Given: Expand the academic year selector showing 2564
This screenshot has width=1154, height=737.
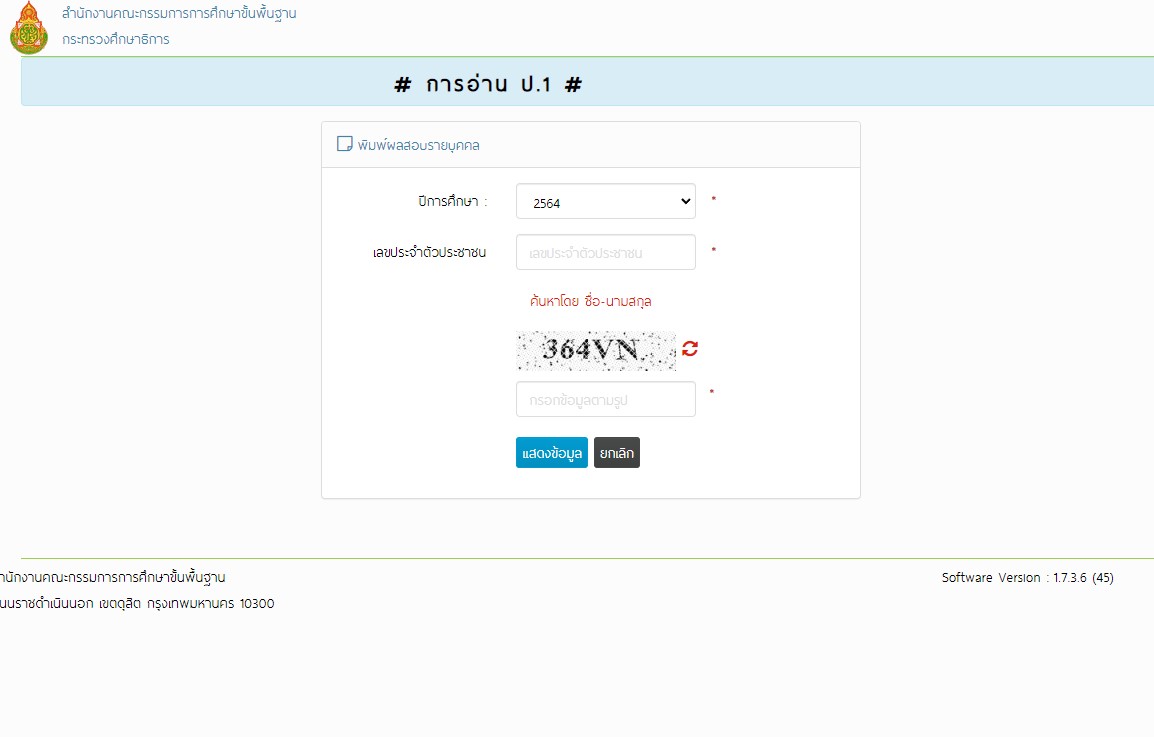Looking at the screenshot, I should coord(605,201).
